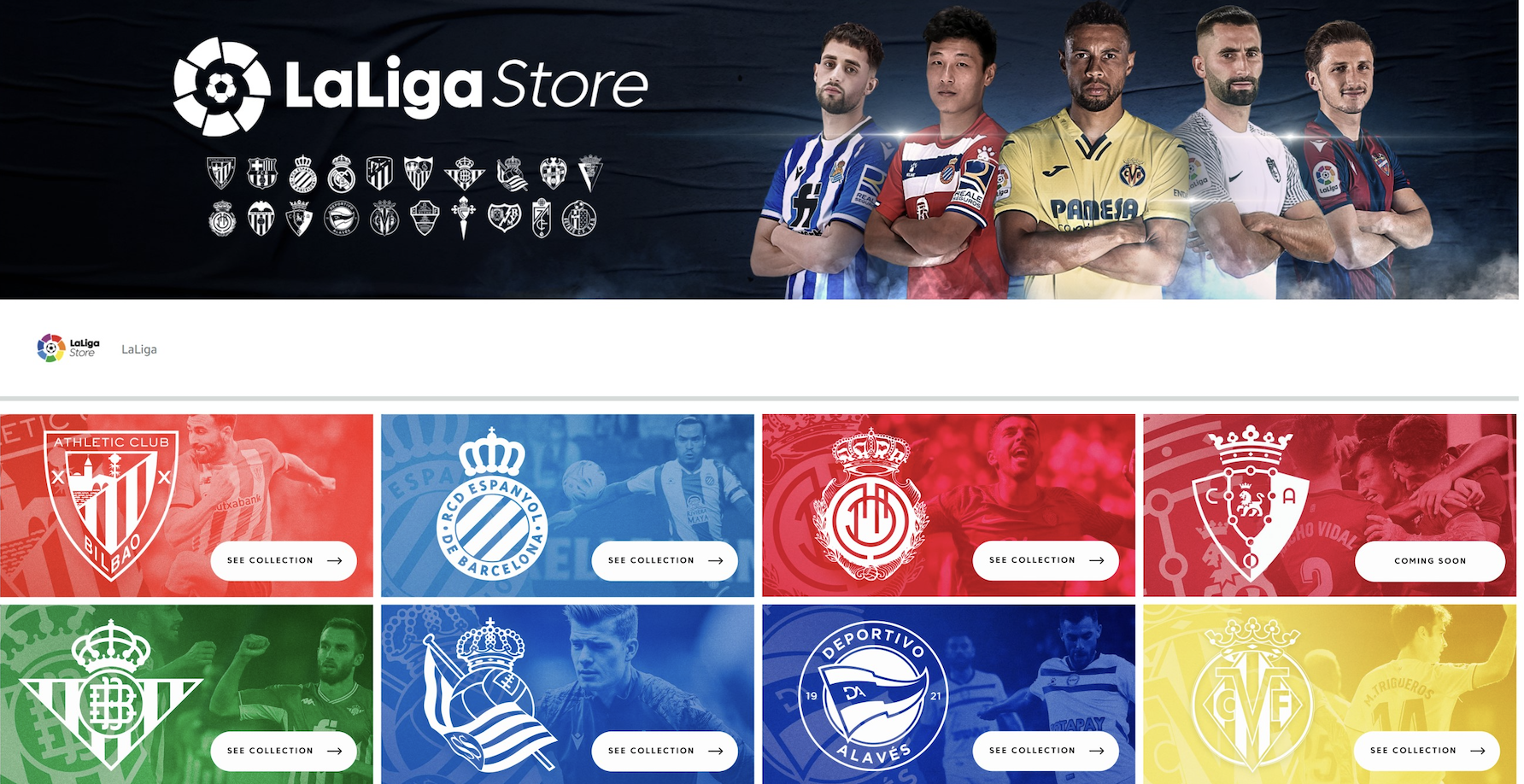The width and height of the screenshot is (1524, 784).
Task: Click the Celta Vigo cross crest in the banner
Action: coord(464,218)
